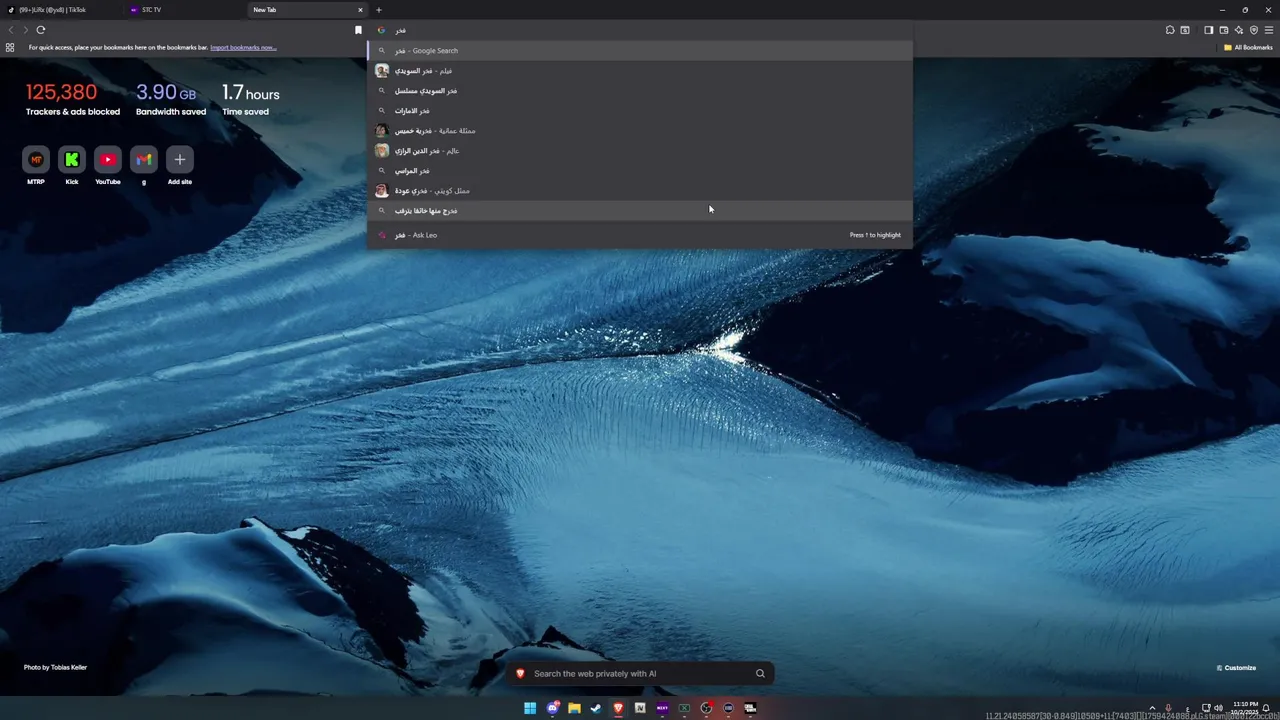Open the MTRP shortcut tile
Image resolution: width=1280 pixels, height=720 pixels.
(36, 159)
